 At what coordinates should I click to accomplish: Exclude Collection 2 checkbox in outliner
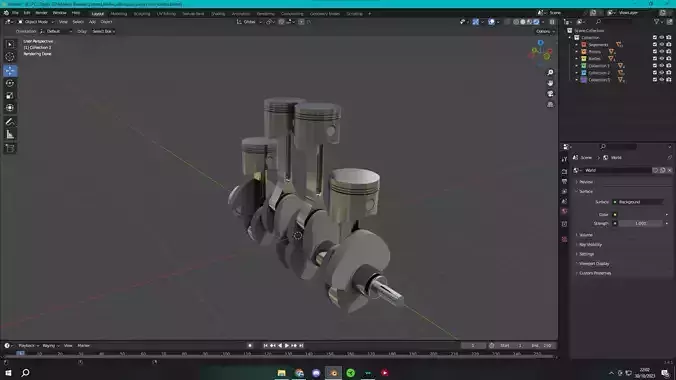655,72
